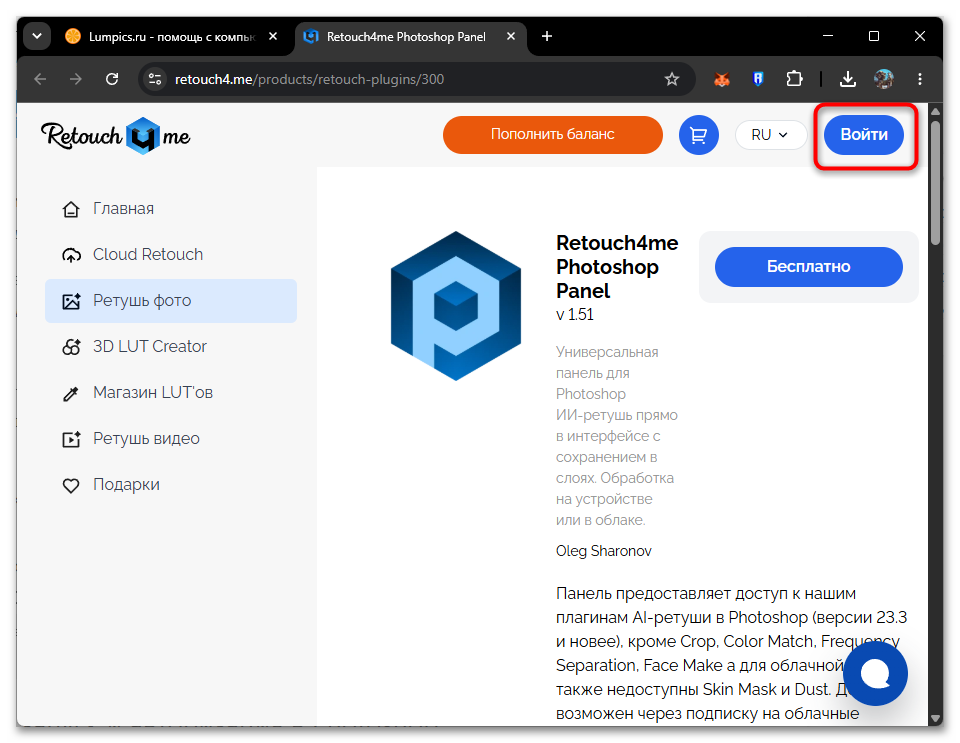The height and width of the screenshot is (743, 960).
Task: Close the Retouch4me Photoshop Panel tab
Action: point(511,37)
